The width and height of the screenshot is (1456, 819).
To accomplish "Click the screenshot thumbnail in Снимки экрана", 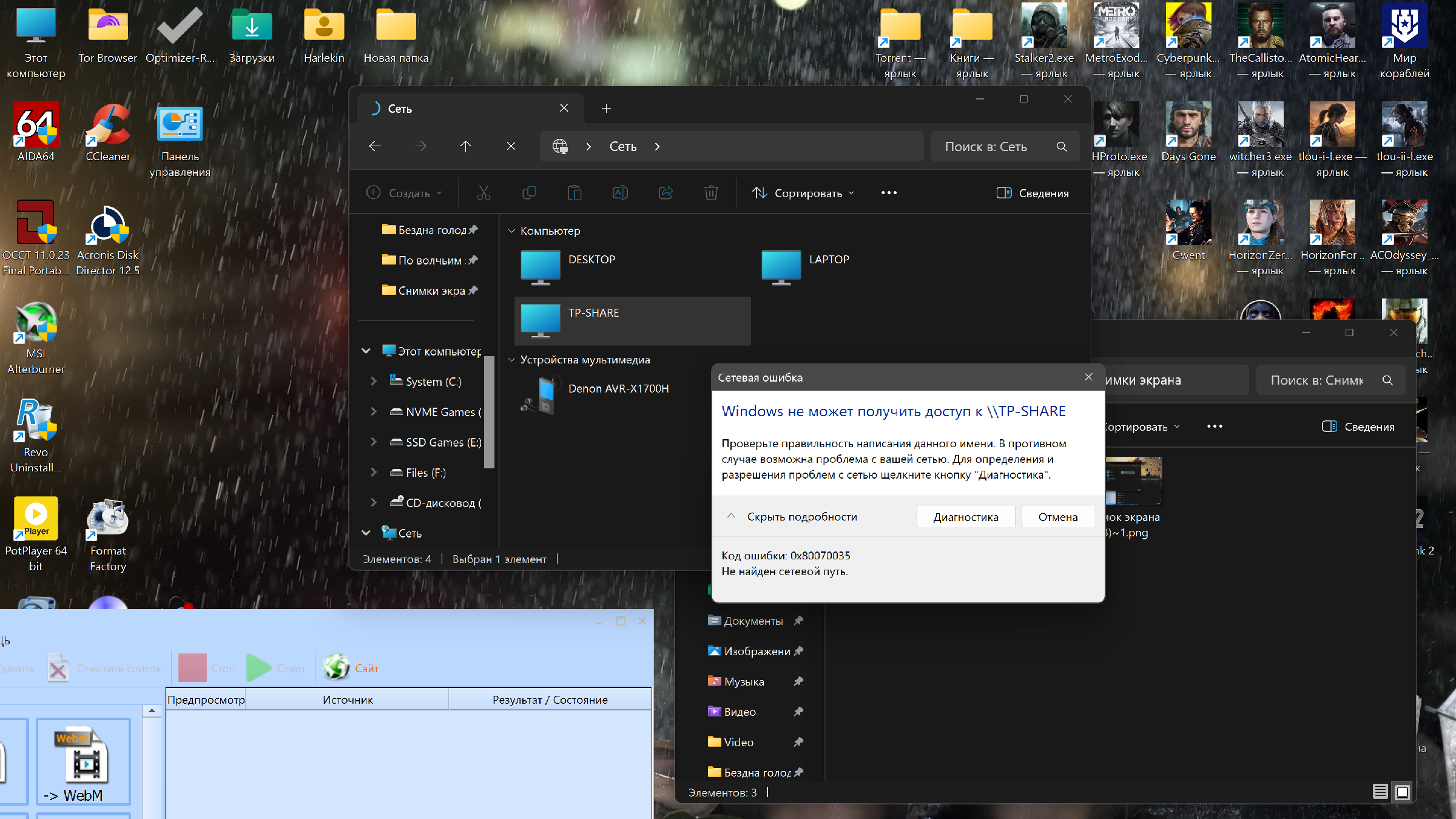I will 1133,481.
